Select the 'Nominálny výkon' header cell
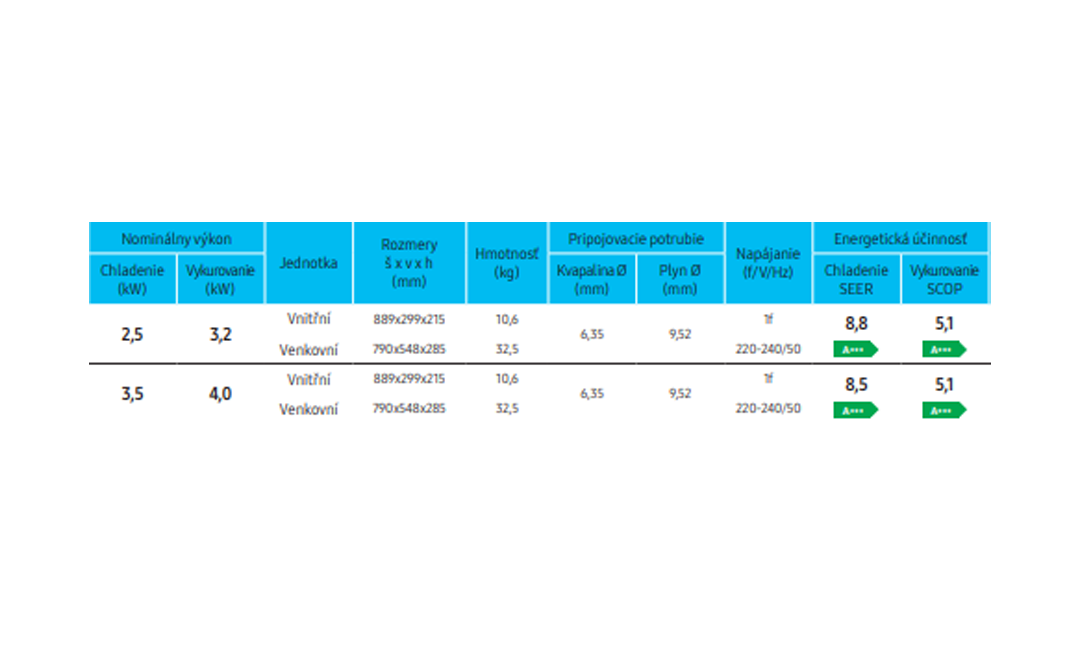1080x654 pixels. (176, 238)
